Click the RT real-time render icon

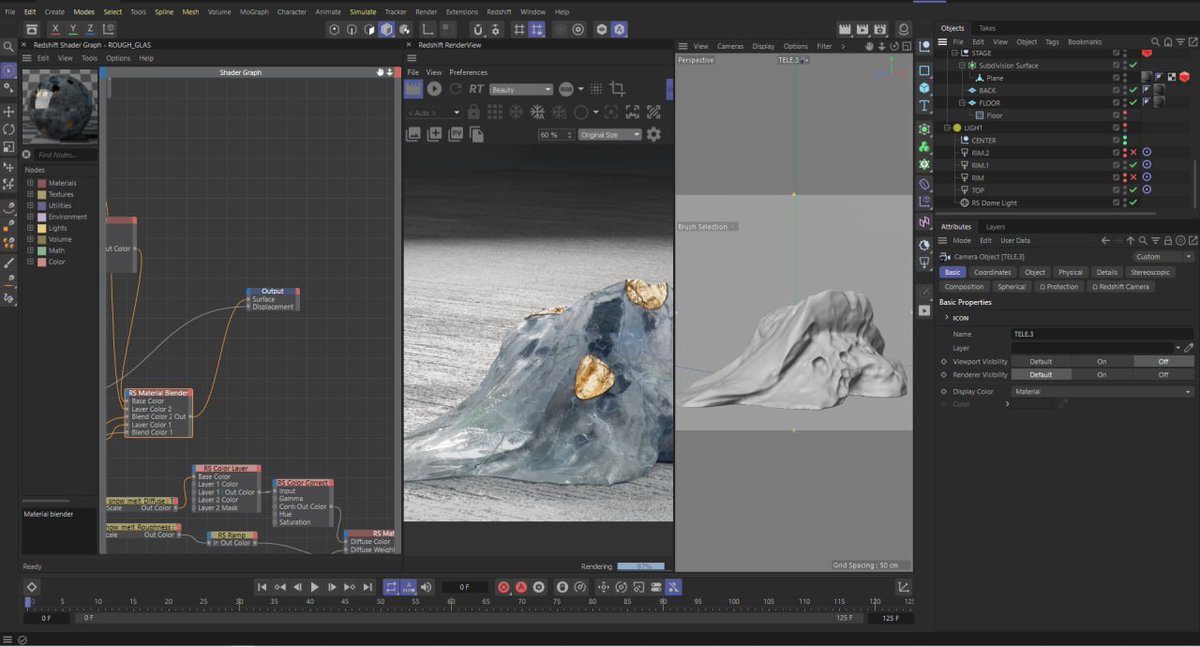click(476, 89)
